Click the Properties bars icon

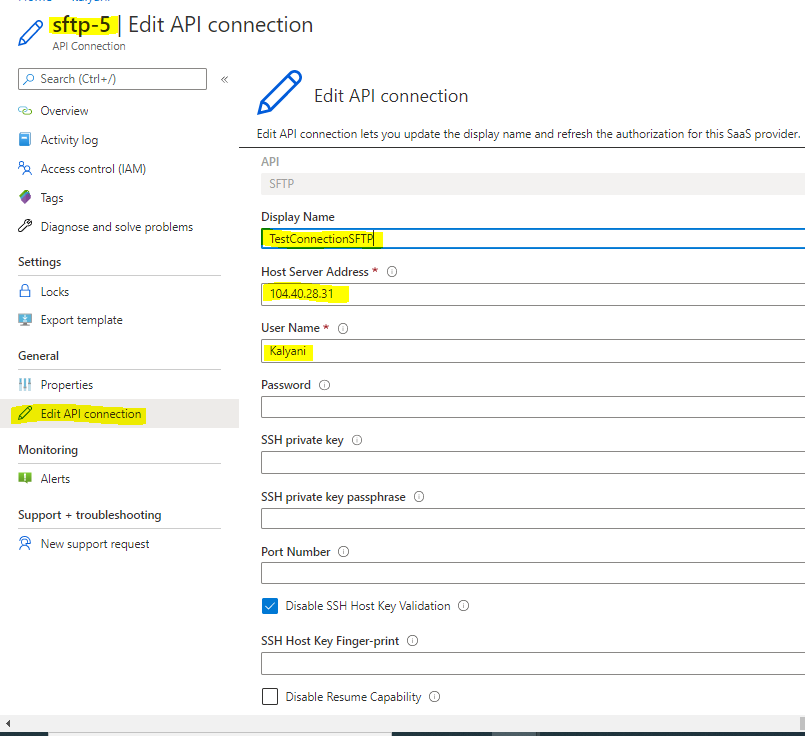tap(25, 384)
